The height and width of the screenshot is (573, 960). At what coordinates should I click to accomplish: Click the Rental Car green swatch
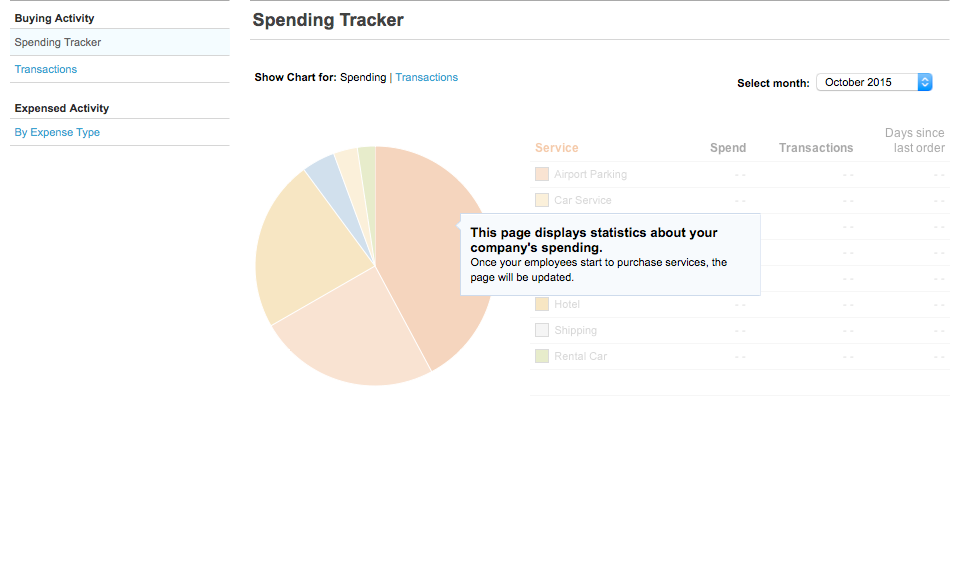pyautogui.click(x=542, y=356)
